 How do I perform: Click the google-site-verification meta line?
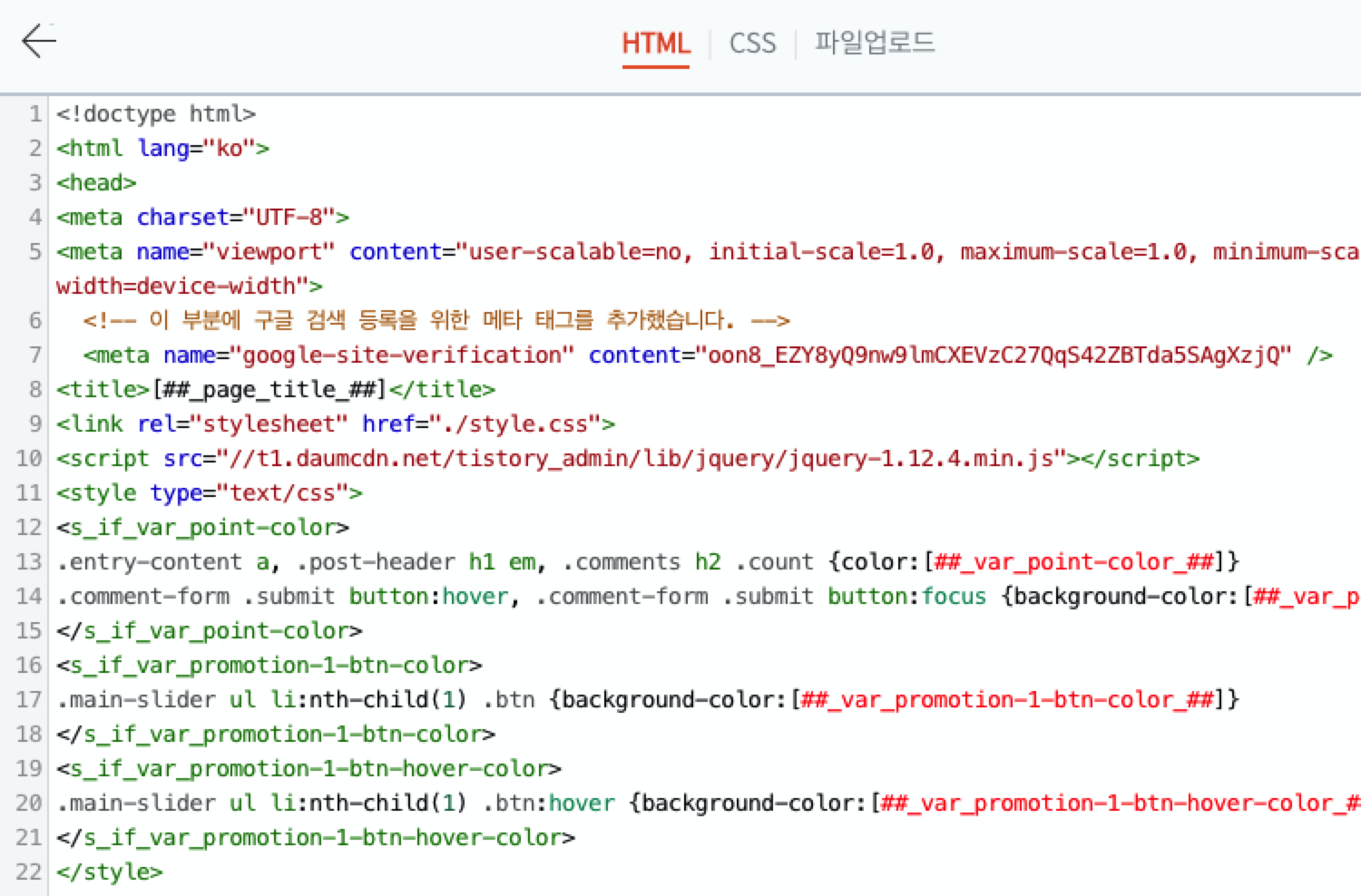click(x=708, y=355)
